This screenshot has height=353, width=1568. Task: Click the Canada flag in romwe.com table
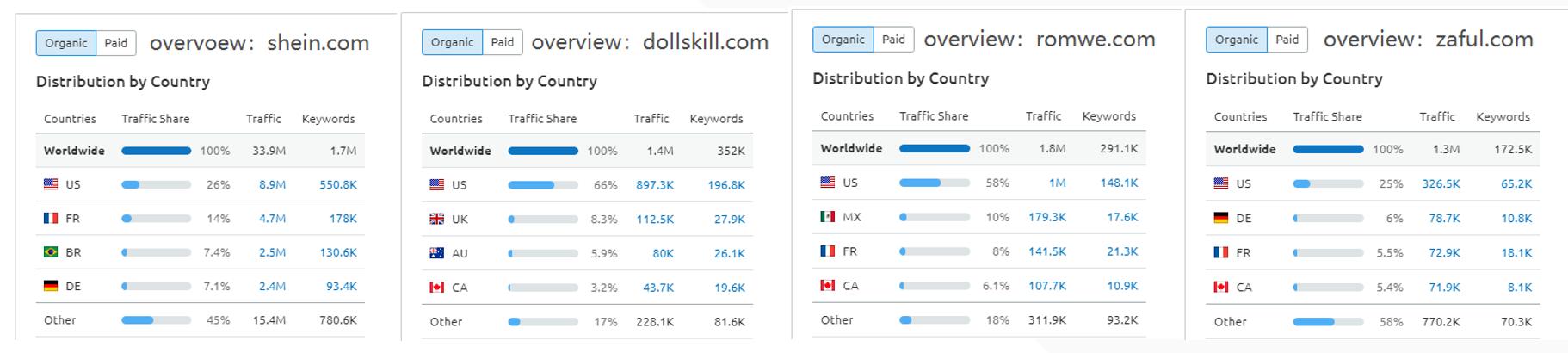pyautogui.click(x=828, y=285)
